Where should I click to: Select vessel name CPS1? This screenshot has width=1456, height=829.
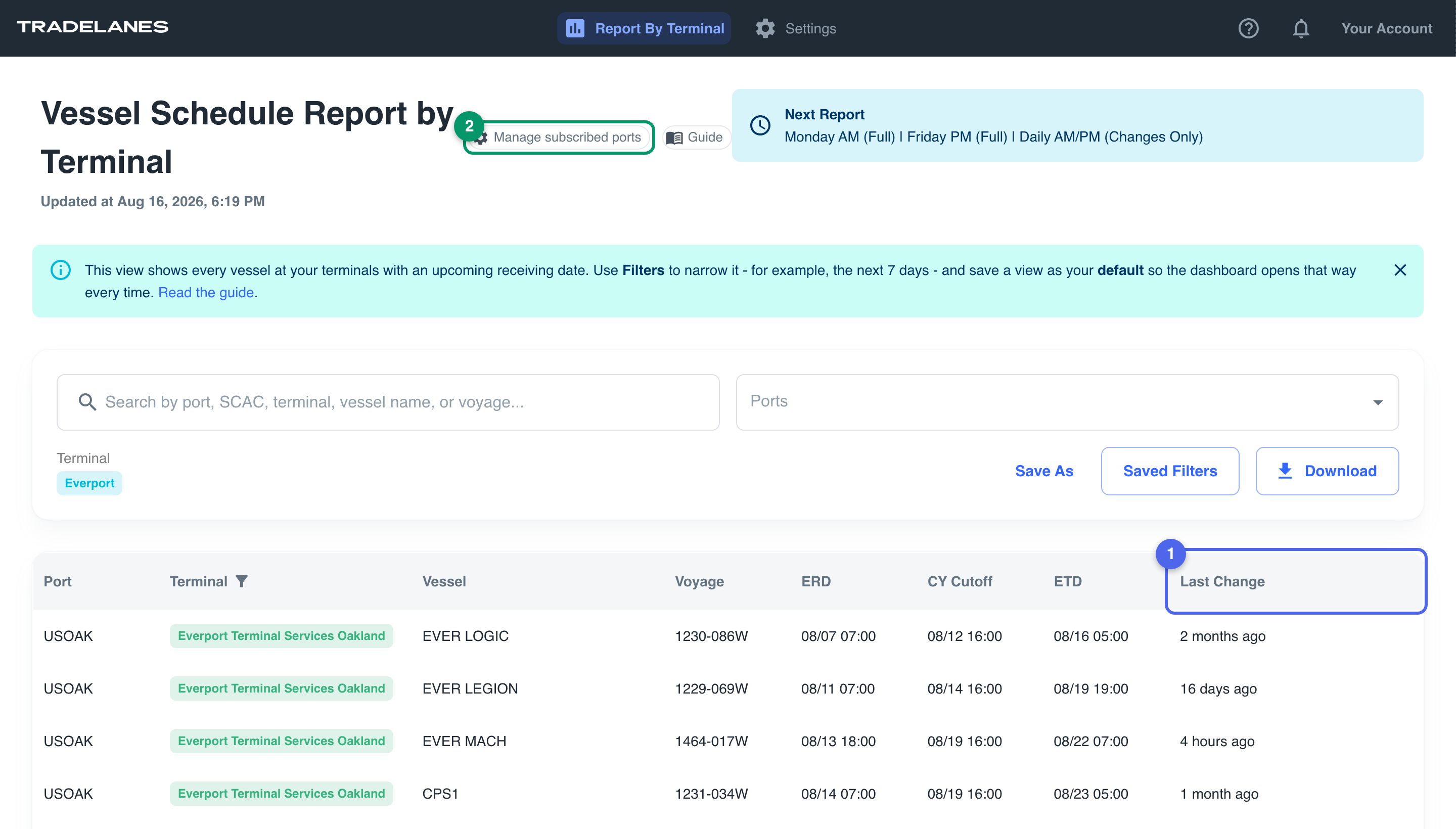click(440, 793)
